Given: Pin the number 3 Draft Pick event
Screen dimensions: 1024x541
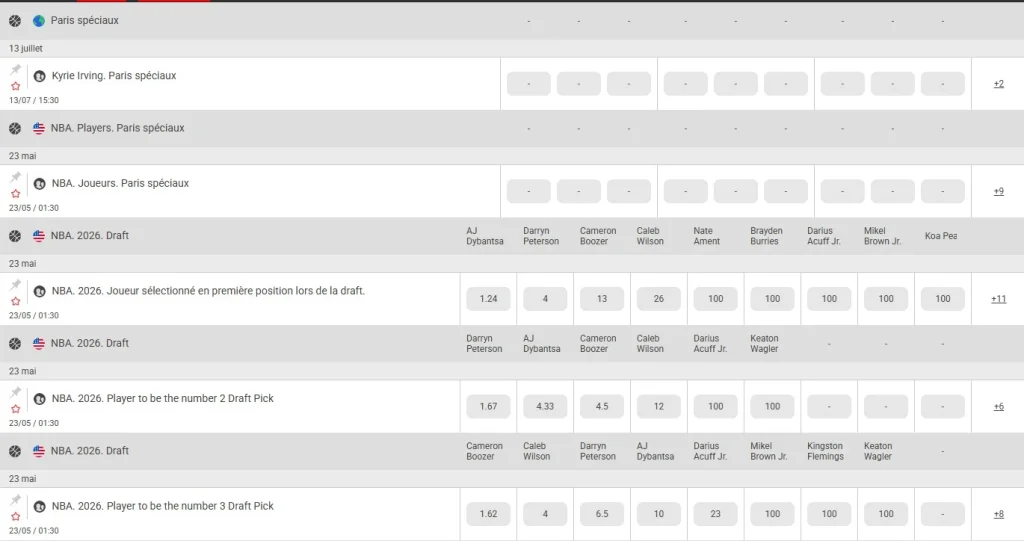Looking at the screenshot, I should pyautogui.click(x=16, y=500).
